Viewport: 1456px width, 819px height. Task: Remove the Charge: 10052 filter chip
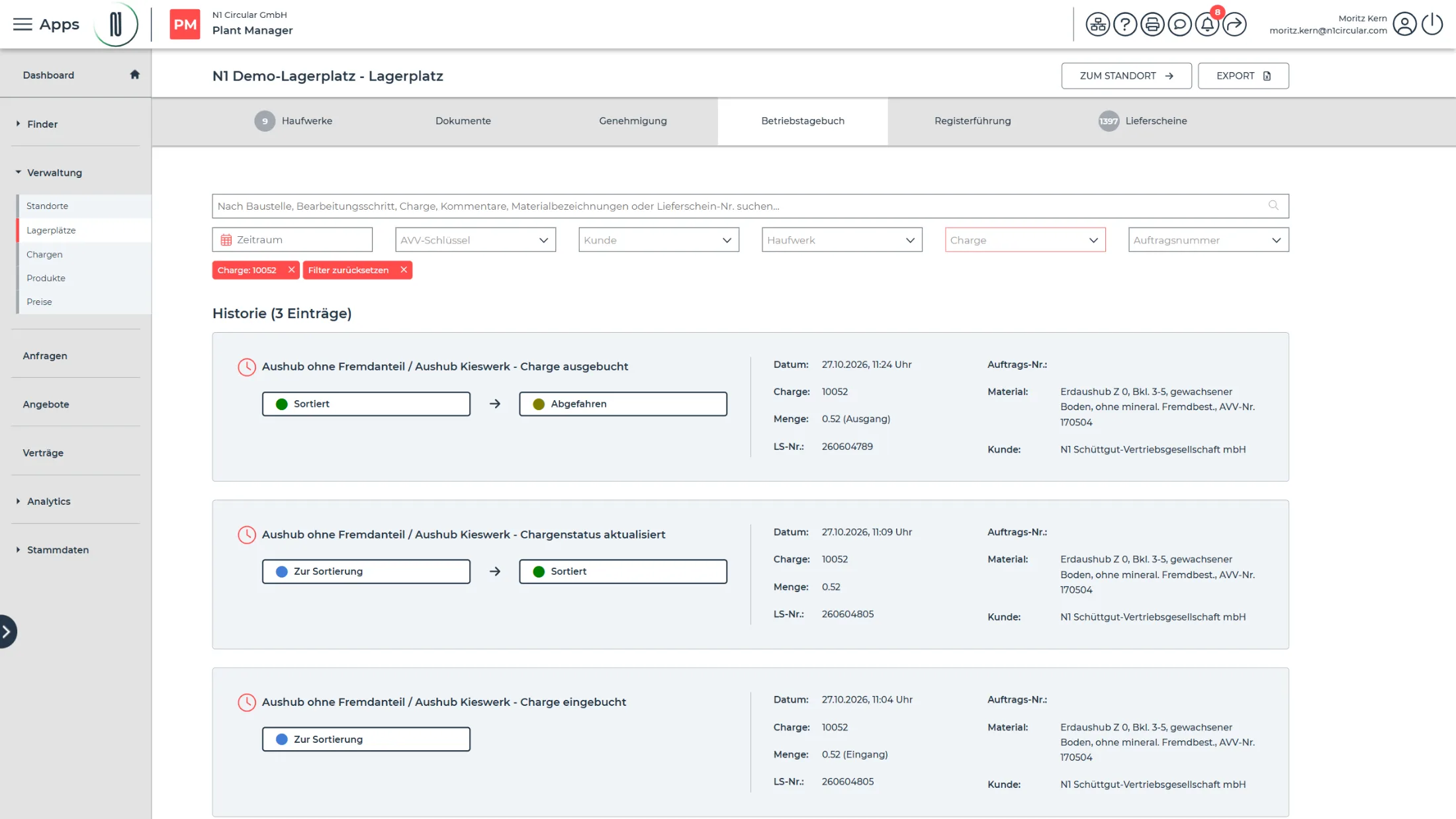[291, 270]
